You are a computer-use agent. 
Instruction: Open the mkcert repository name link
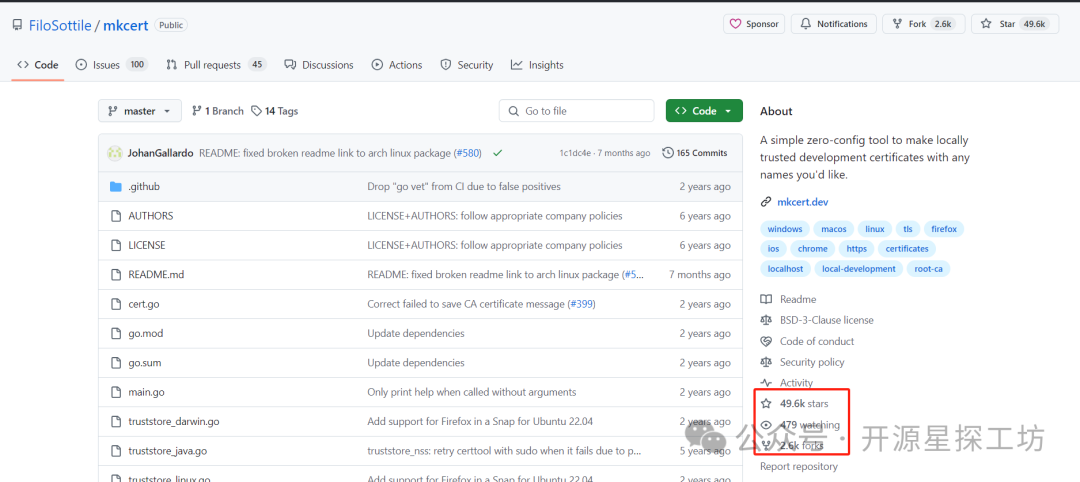point(123,25)
